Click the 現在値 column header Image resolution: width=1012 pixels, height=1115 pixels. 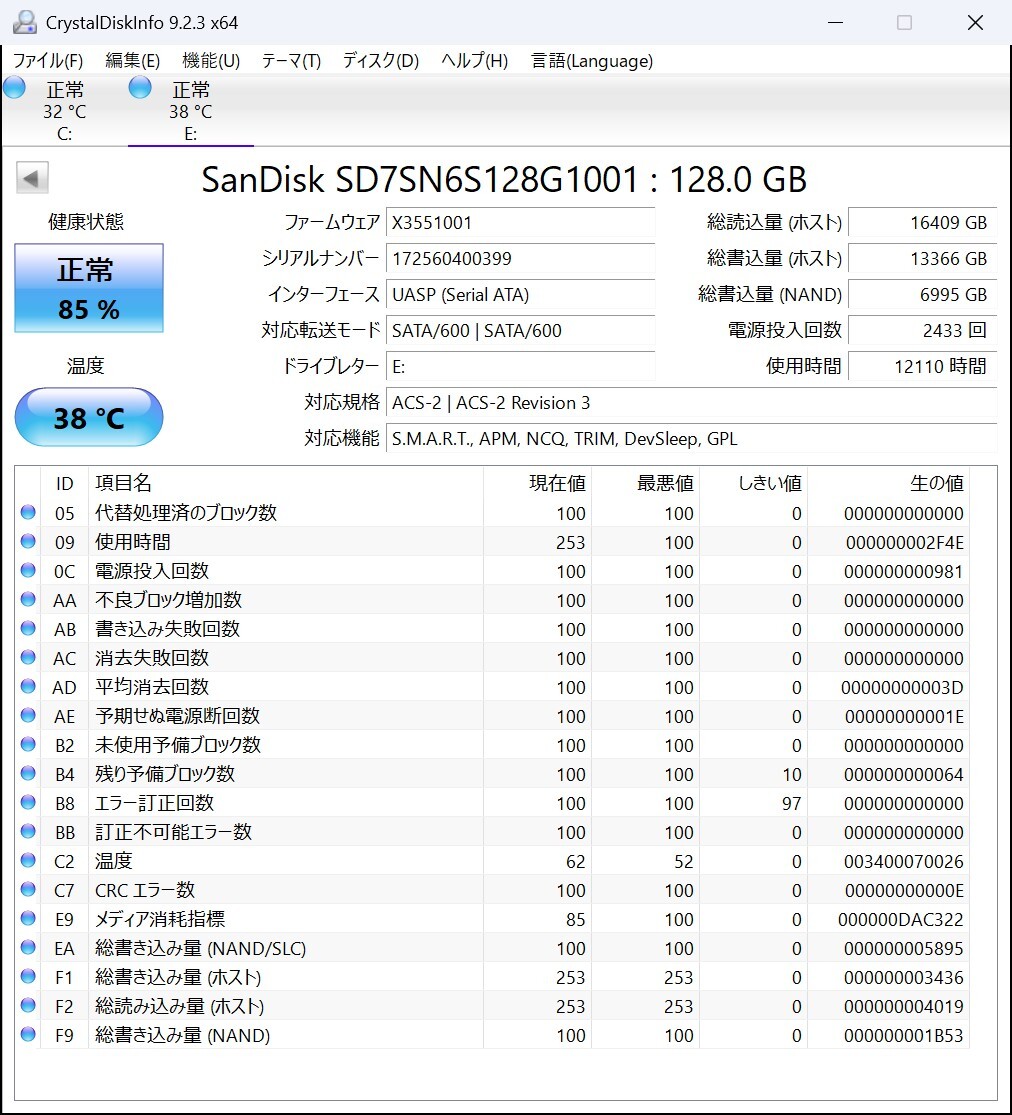pos(538,484)
